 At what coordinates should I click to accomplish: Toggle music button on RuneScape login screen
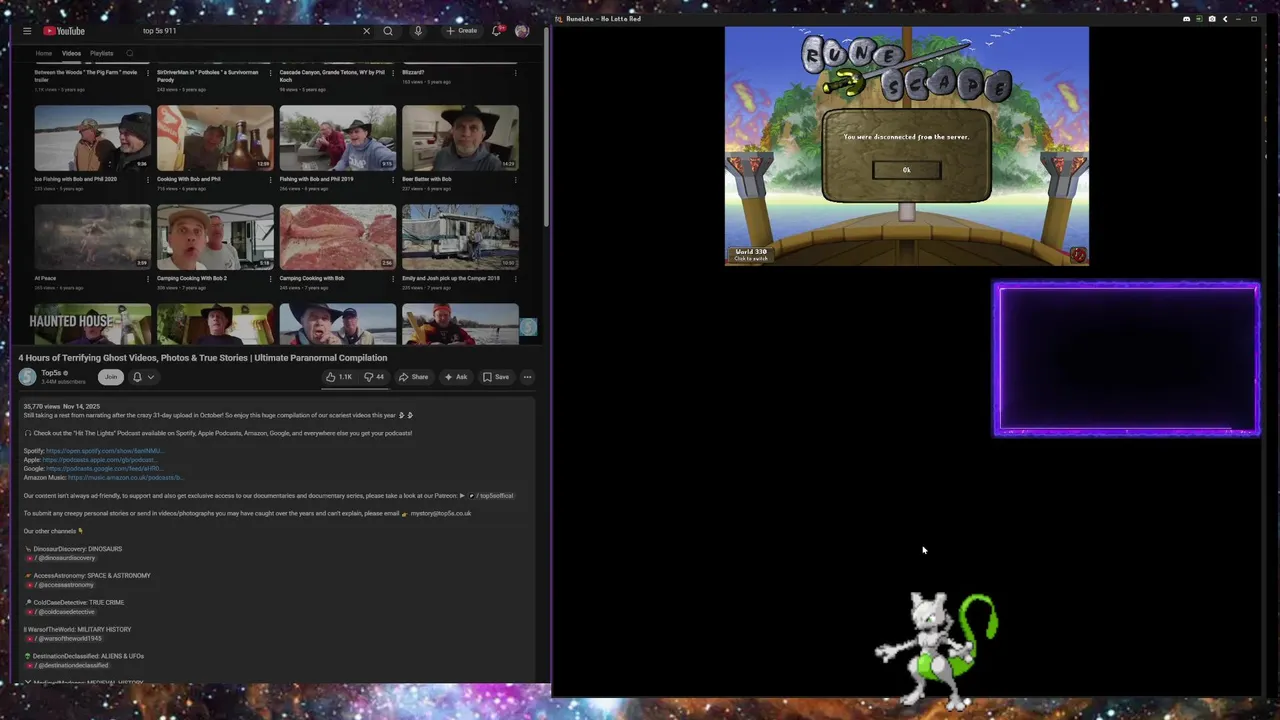click(x=1077, y=255)
